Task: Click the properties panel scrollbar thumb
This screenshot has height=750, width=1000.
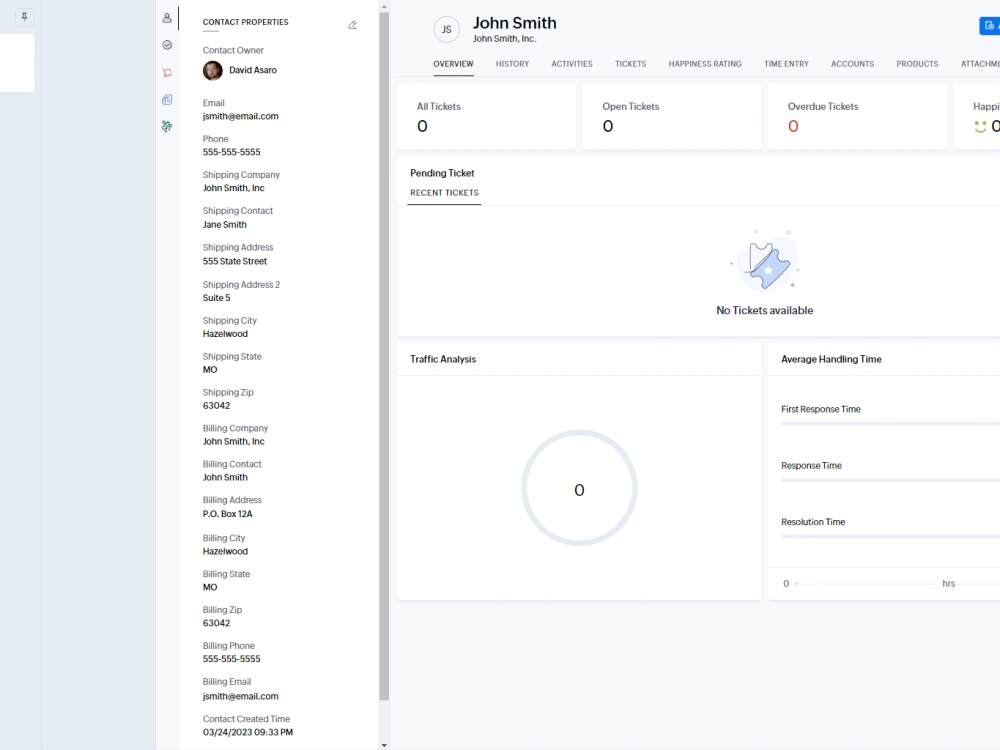Action: pyautogui.click(x=384, y=356)
